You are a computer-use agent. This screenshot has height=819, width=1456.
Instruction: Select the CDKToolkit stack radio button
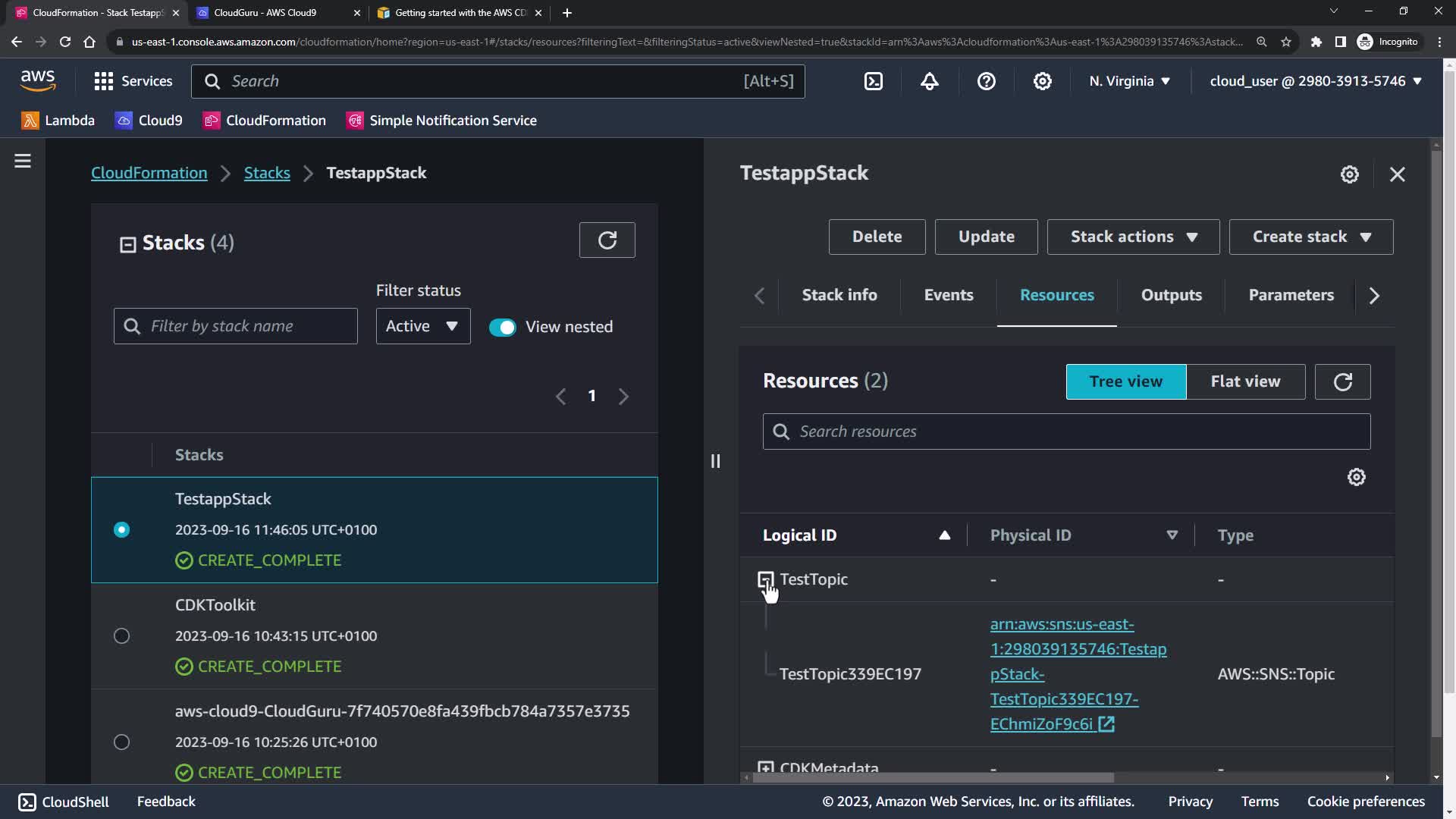tap(121, 635)
